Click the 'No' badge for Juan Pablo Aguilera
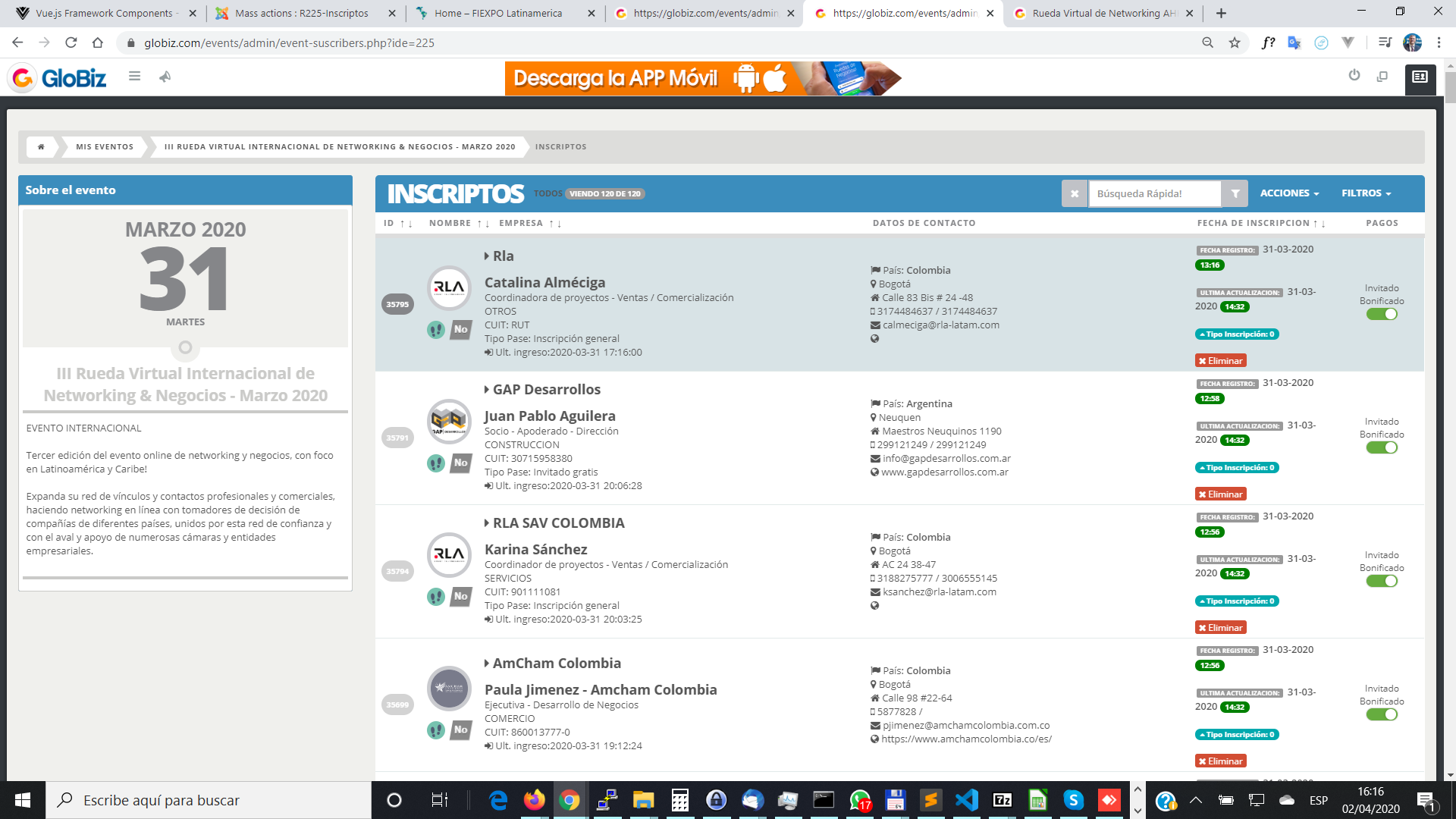Screen dimensions: 1456x819 (x=460, y=463)
